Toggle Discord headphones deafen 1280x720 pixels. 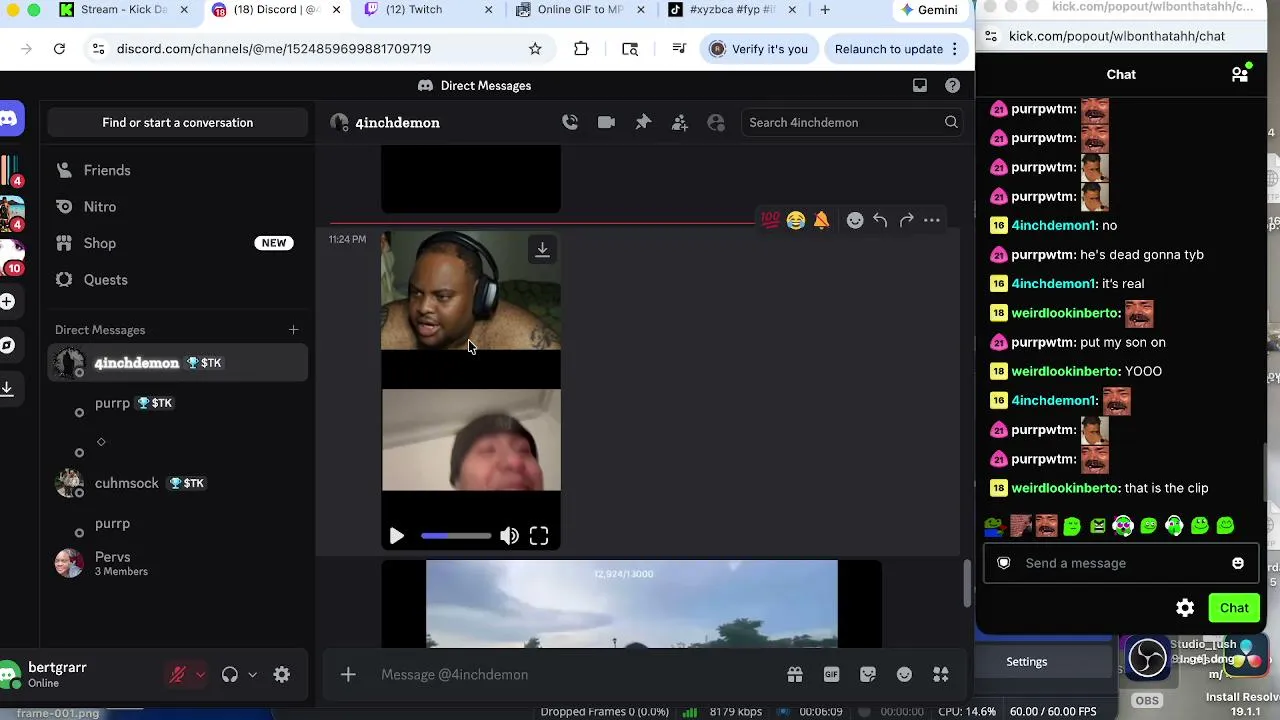pos(230,675)
